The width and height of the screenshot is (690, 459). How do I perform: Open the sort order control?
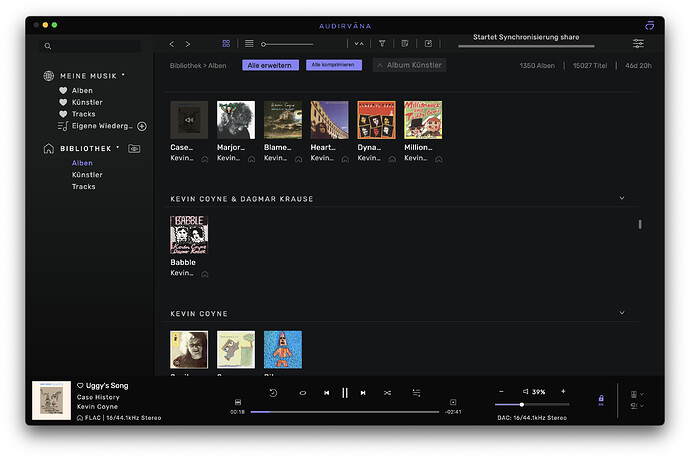pos(359,44)
